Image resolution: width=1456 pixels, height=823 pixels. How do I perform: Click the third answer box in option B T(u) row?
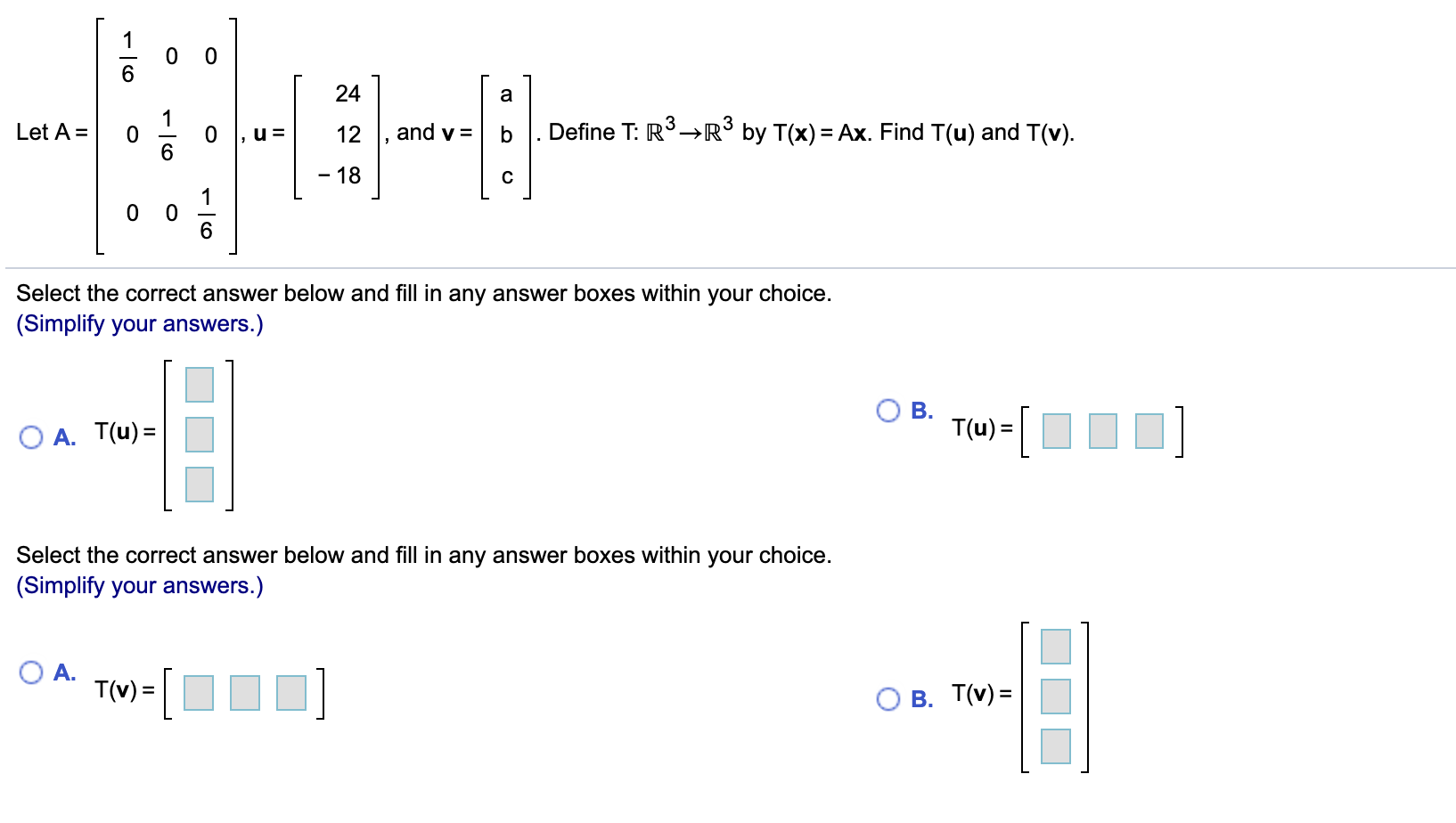click(1148, 431)
